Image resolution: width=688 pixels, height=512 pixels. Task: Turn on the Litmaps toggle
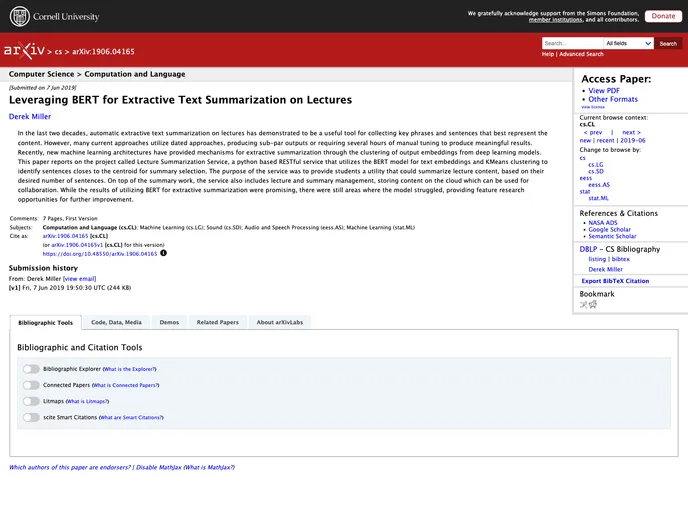coord(31,401)
